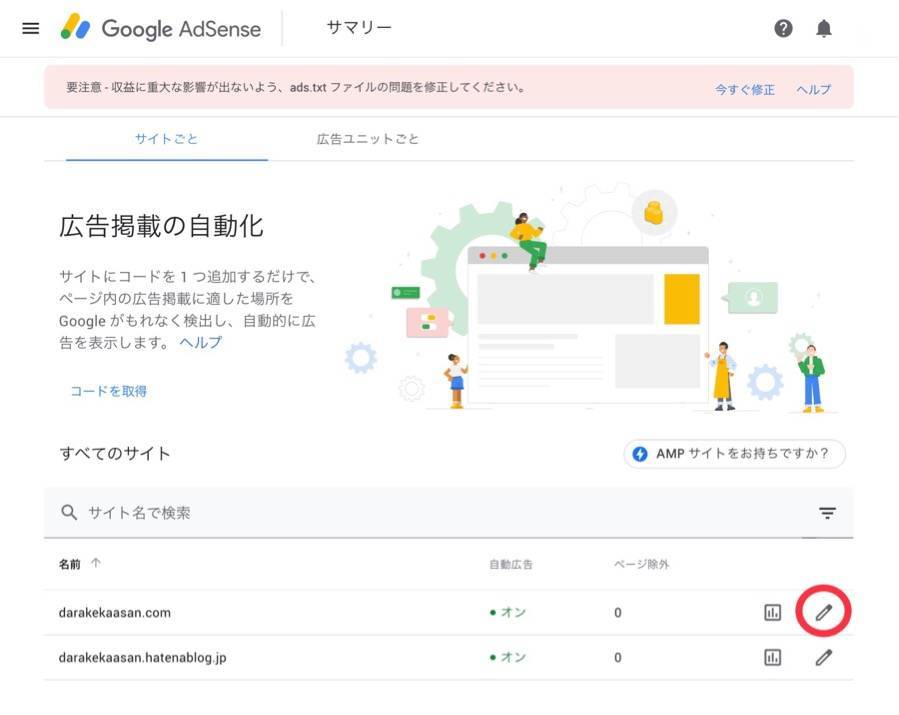Switch to the サイトごと tab
Viewport: 899px width, 715px height.
pos(166,139)
